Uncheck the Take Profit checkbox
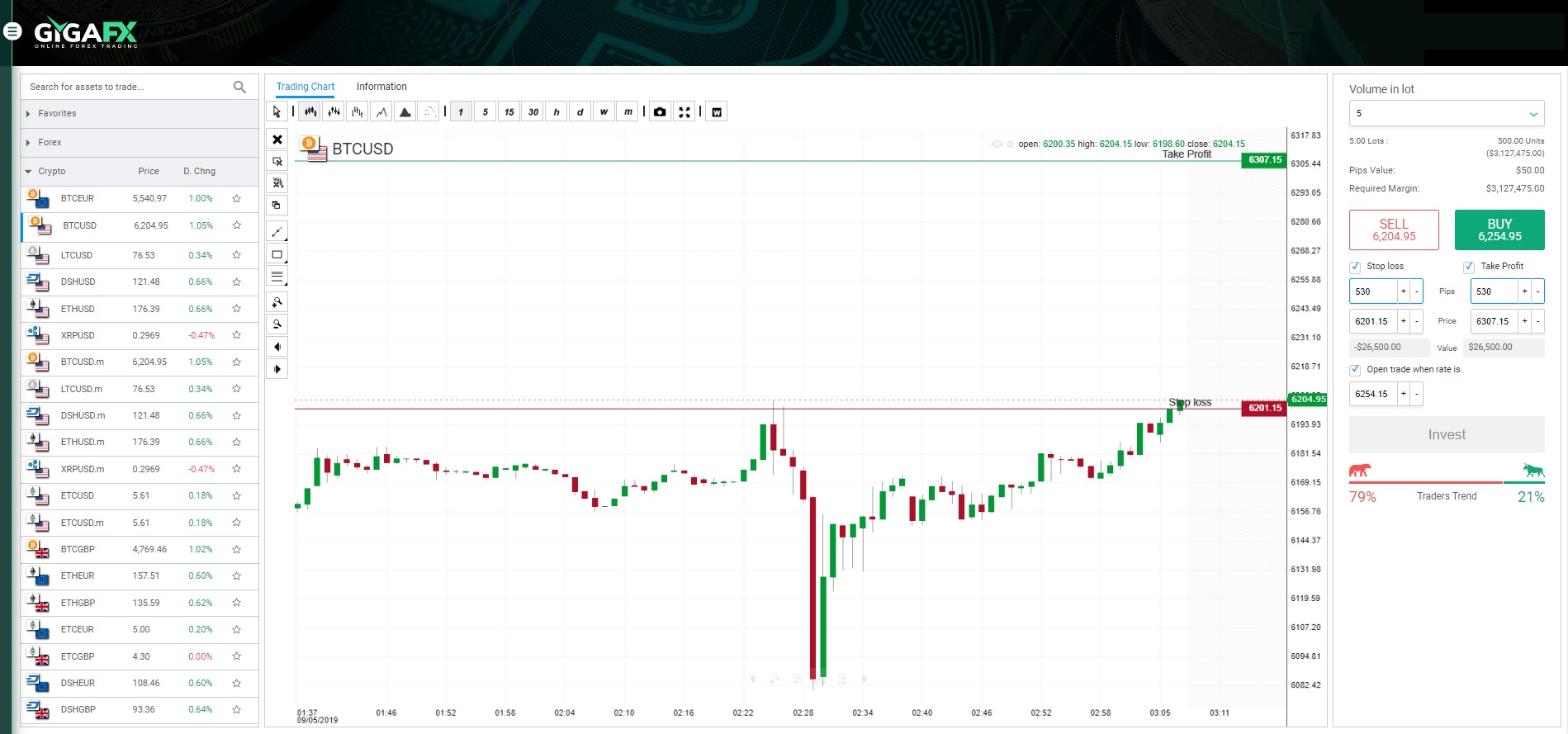 pyautogui.click(x=1469, y=267)
